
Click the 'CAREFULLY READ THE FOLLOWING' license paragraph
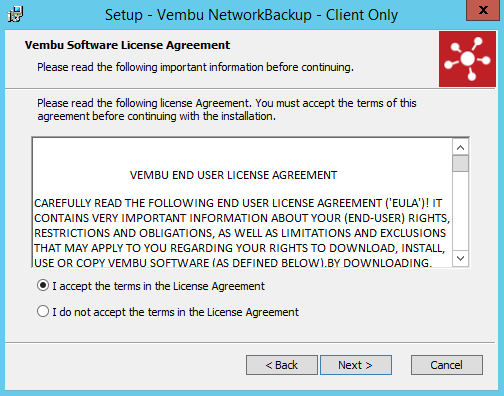point(242,233)
